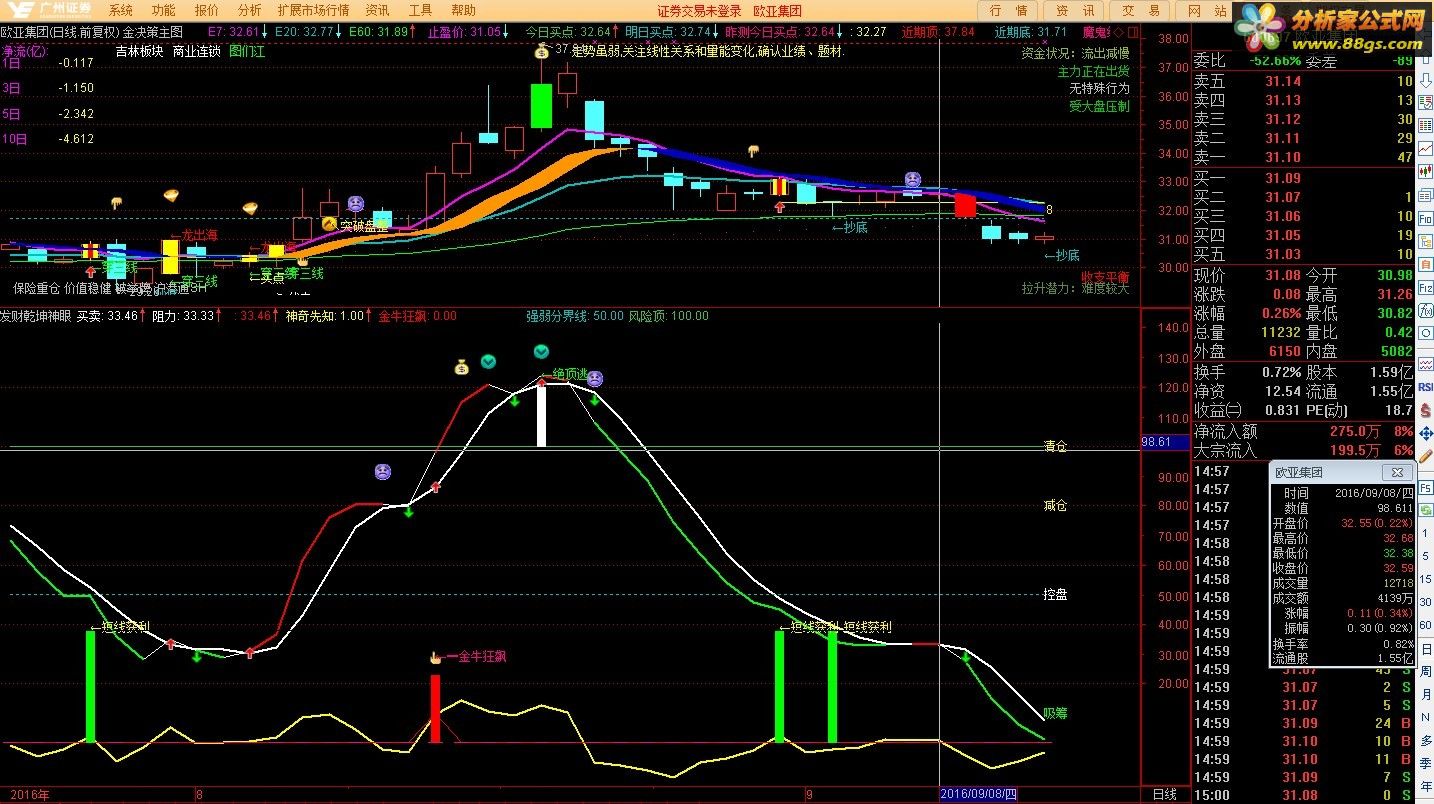Select the 60-minute period button
The height and width of the screenshot is (804, 1434).
(x=1426, y=625)
